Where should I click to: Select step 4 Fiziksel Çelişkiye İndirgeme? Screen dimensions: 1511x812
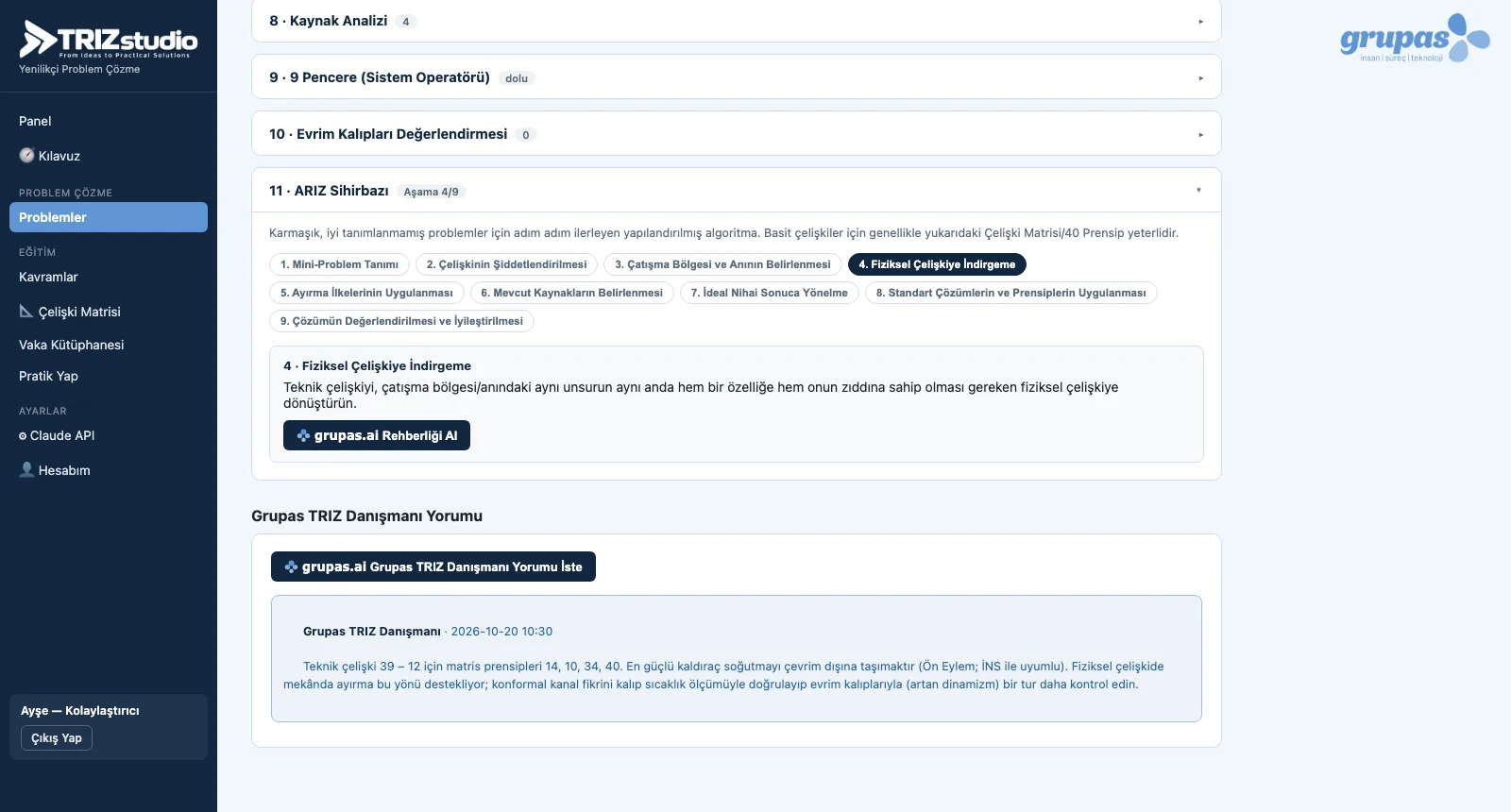[937, 264]
